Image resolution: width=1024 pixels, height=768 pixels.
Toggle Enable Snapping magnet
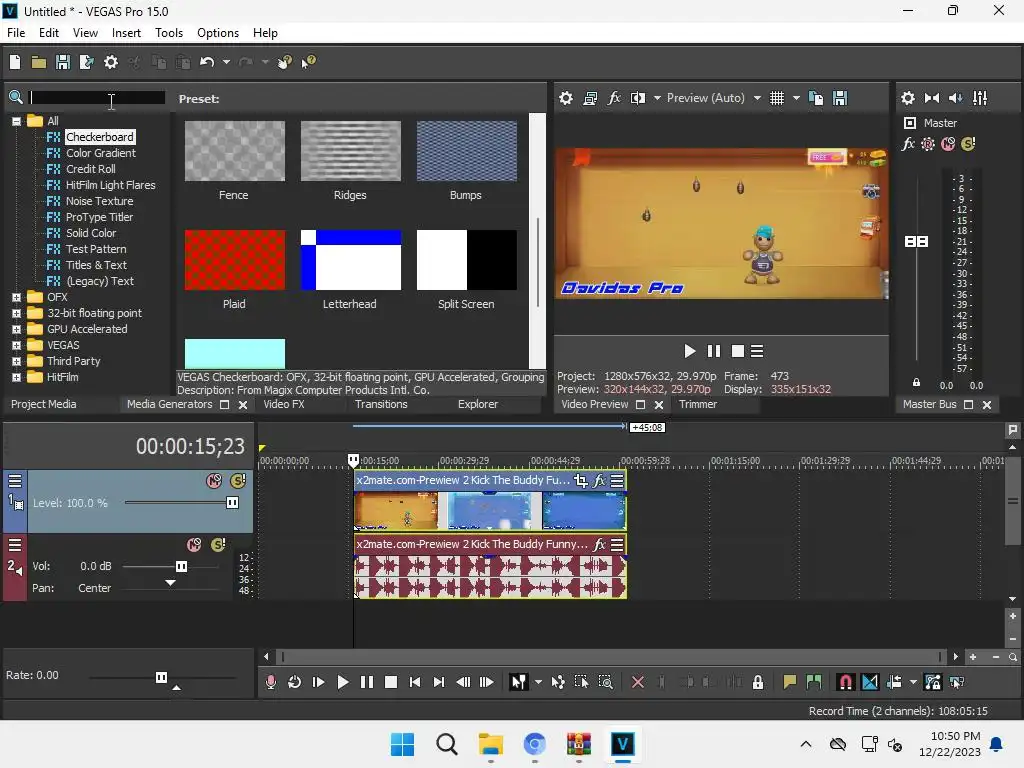(x=845, y=682)
